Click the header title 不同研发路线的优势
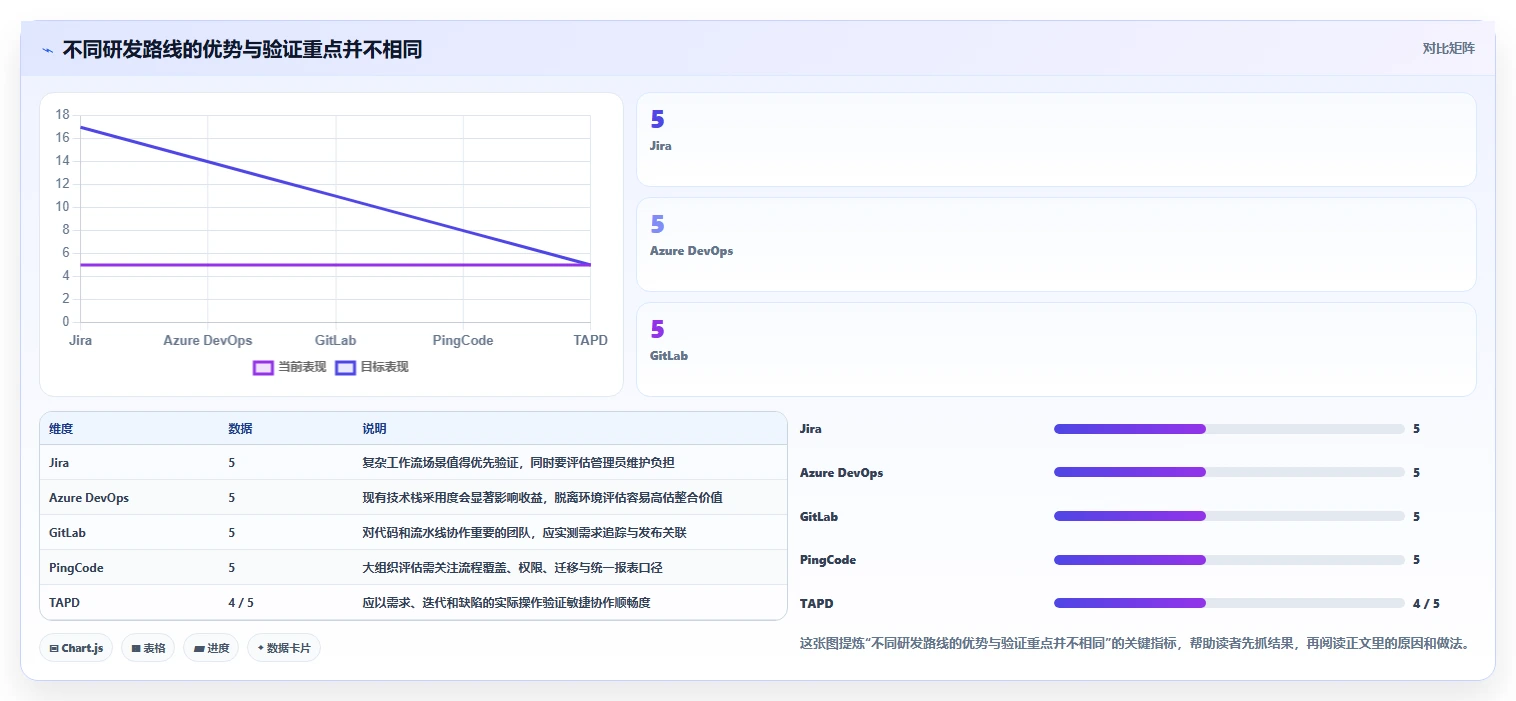 (242, 49)
